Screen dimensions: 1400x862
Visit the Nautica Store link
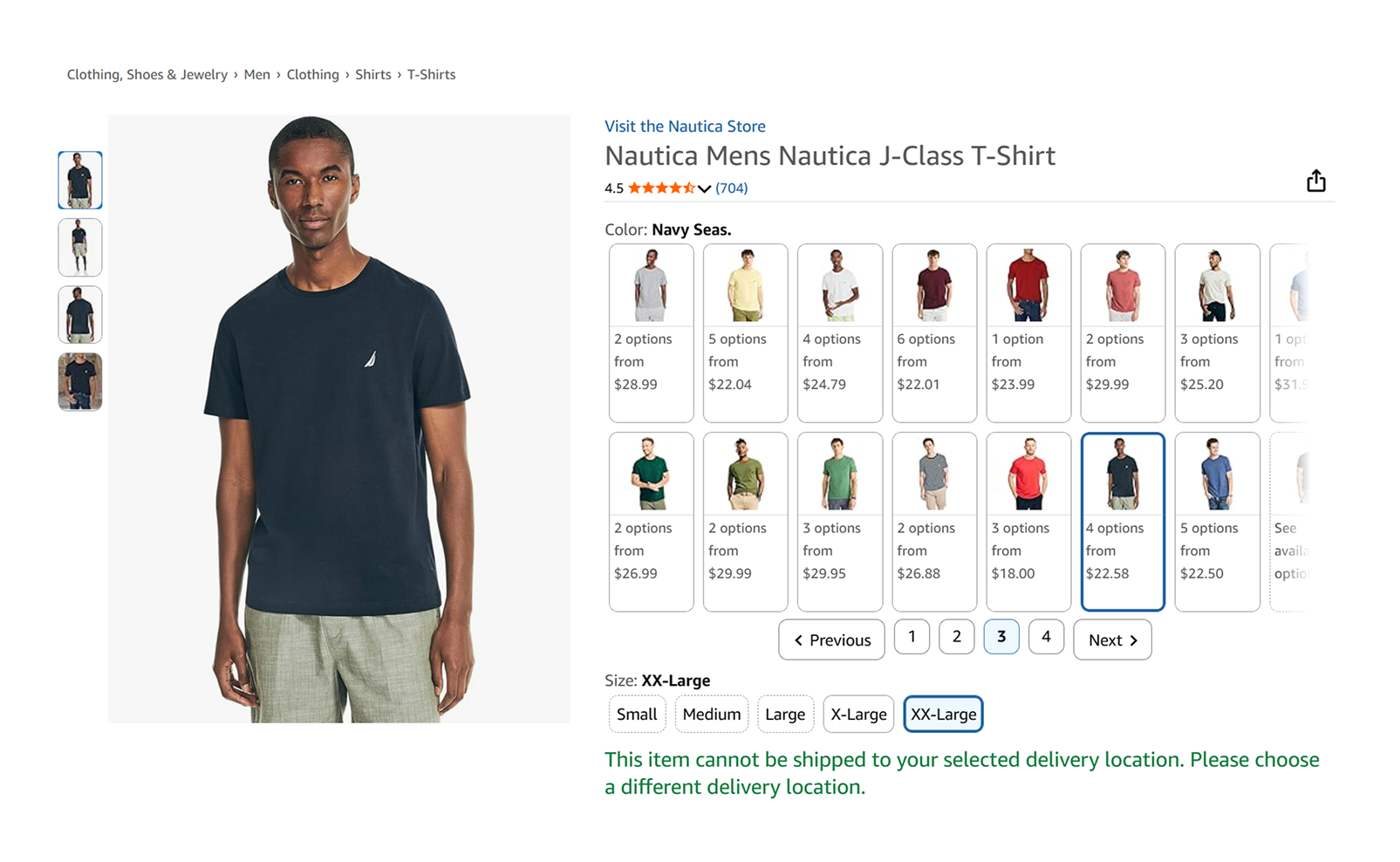pyautogui.click(x=685, y=127)
